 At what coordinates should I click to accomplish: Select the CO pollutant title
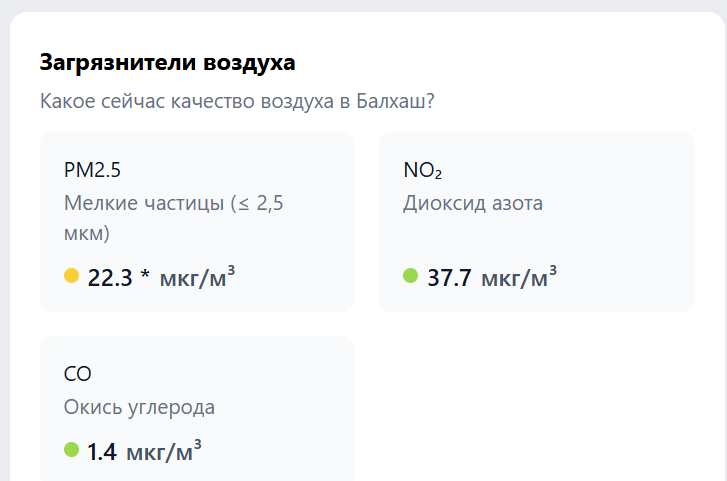78,374
